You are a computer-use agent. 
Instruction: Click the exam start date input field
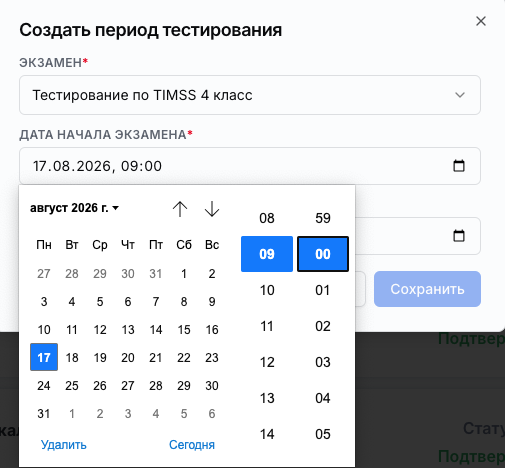click(250, 166)
